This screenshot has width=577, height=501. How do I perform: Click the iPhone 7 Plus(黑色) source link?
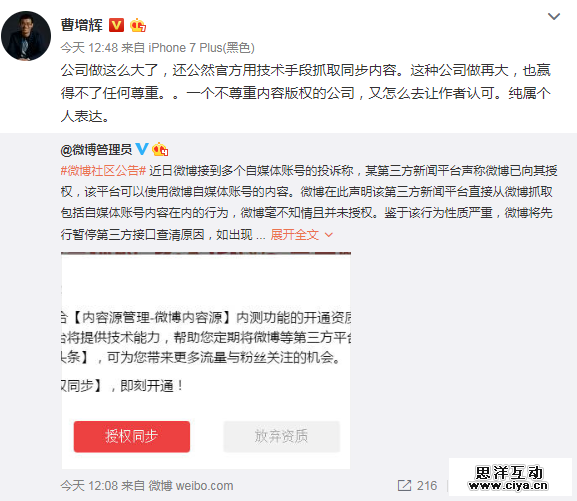(x=201, y=47)
